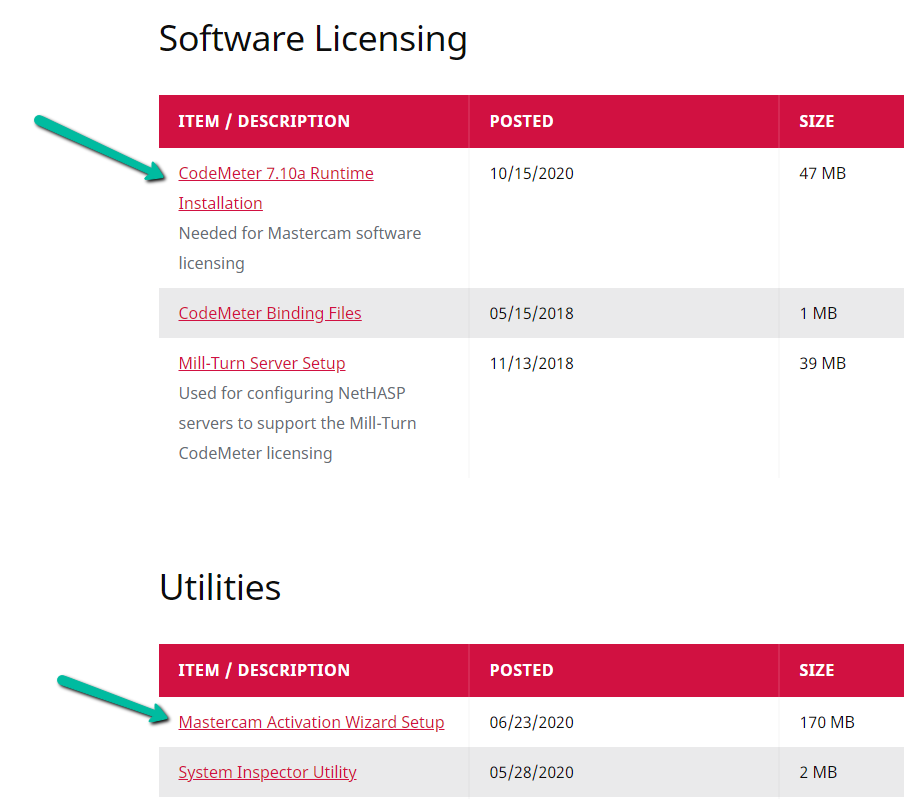This screenshot has width=904, height=799.
Task: Open the System Inspector Utility link
Action: (268, 772)
